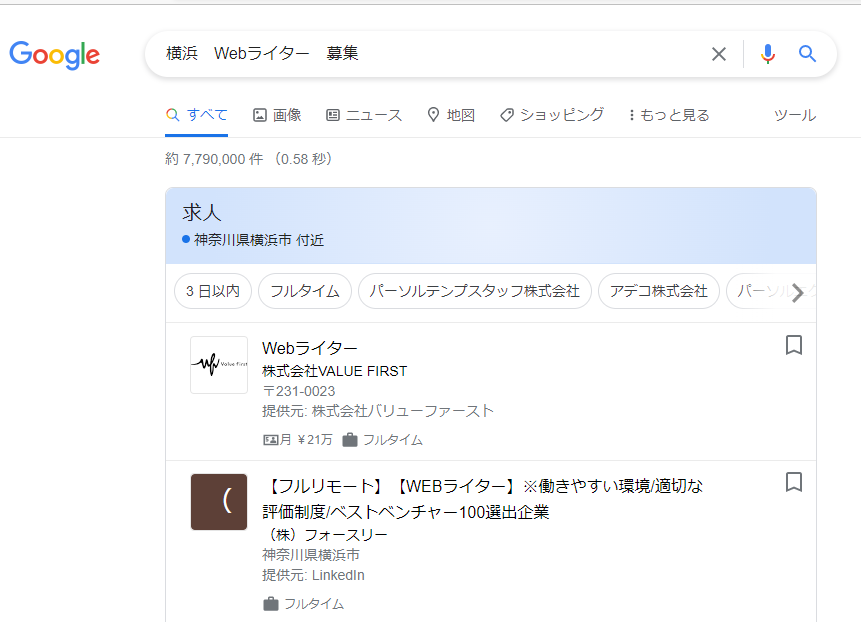
Task: Click the 約 7,790,000 件 result count
Action: [214, 159]
